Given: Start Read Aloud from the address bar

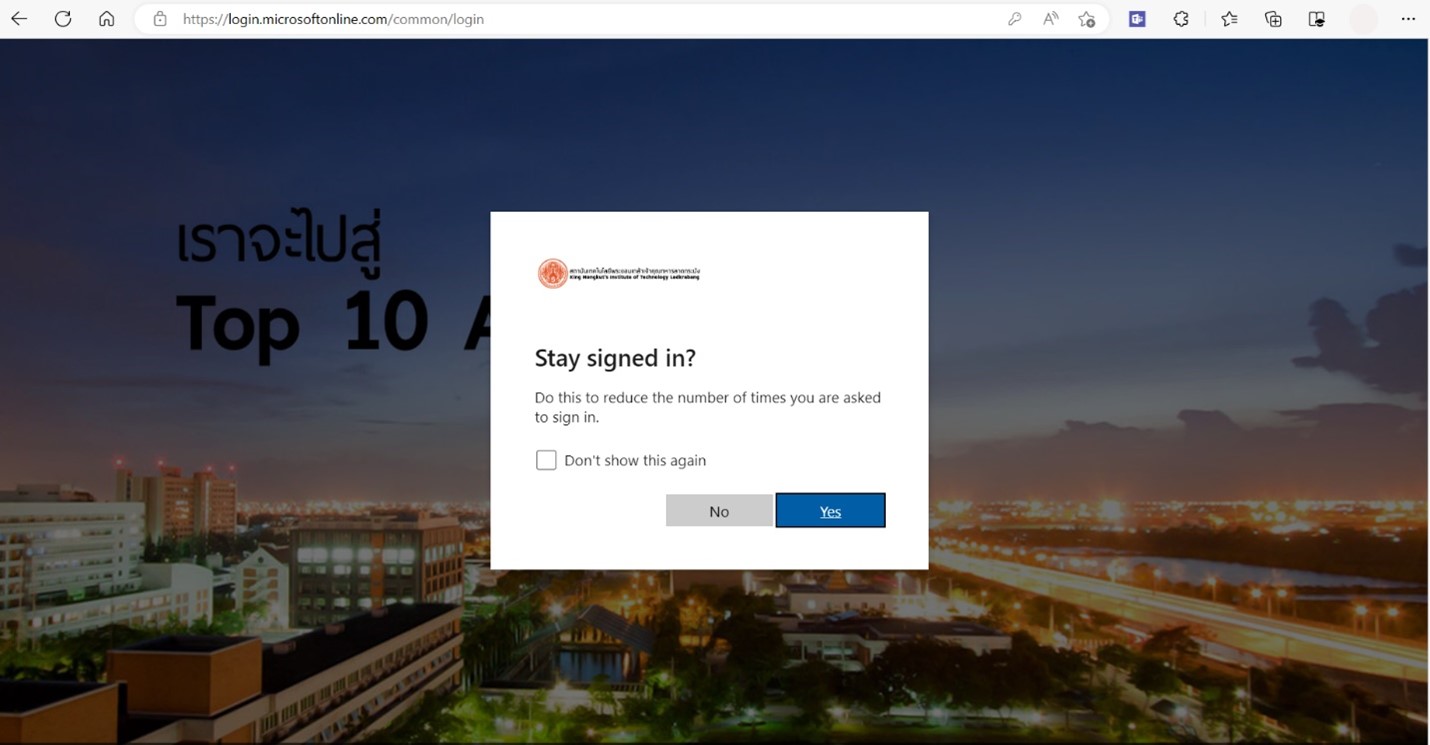Looking at the screenshot, I should [x=1050, y=19].
